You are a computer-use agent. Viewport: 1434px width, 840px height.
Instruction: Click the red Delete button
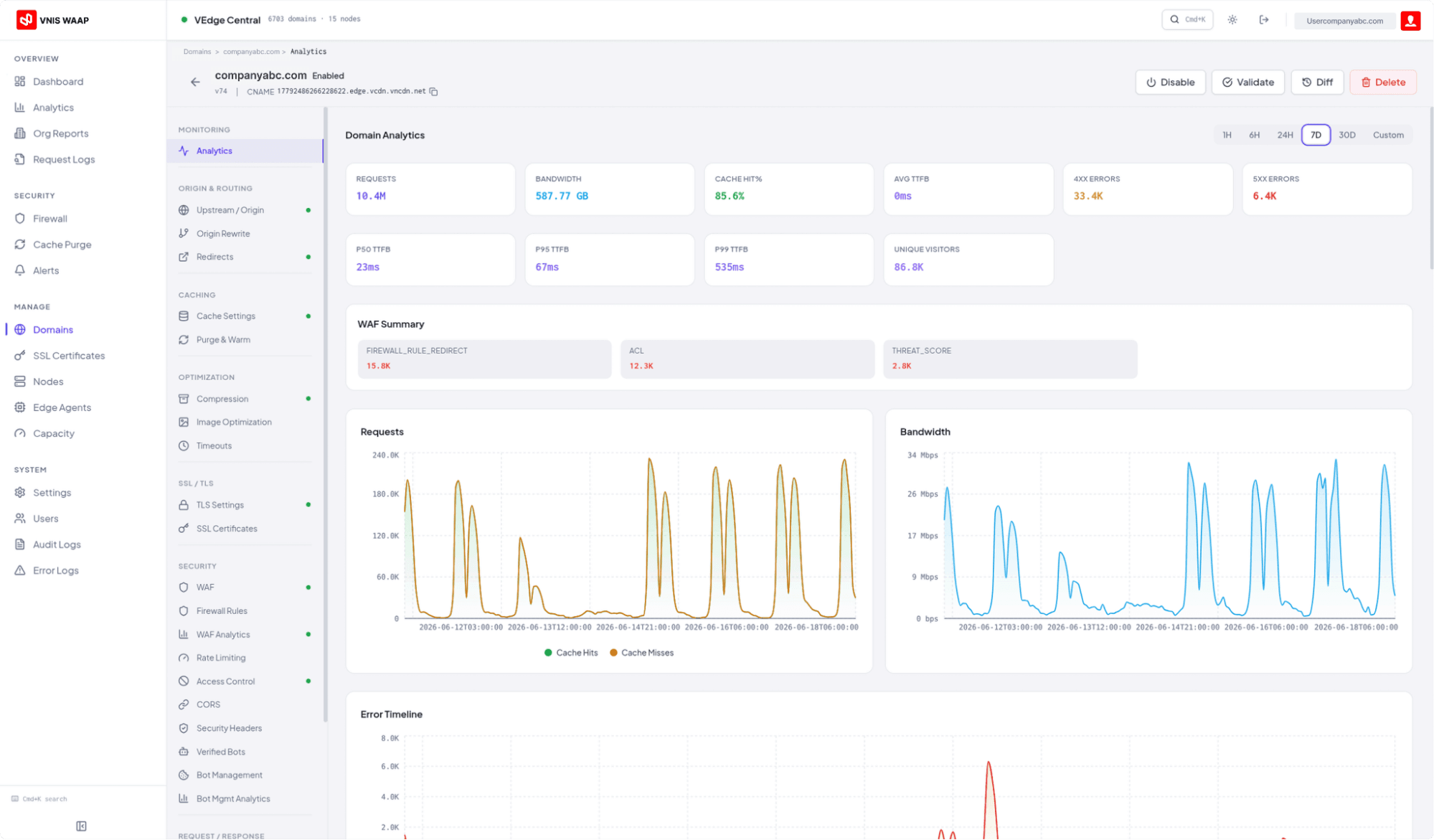coord(1383,82)
